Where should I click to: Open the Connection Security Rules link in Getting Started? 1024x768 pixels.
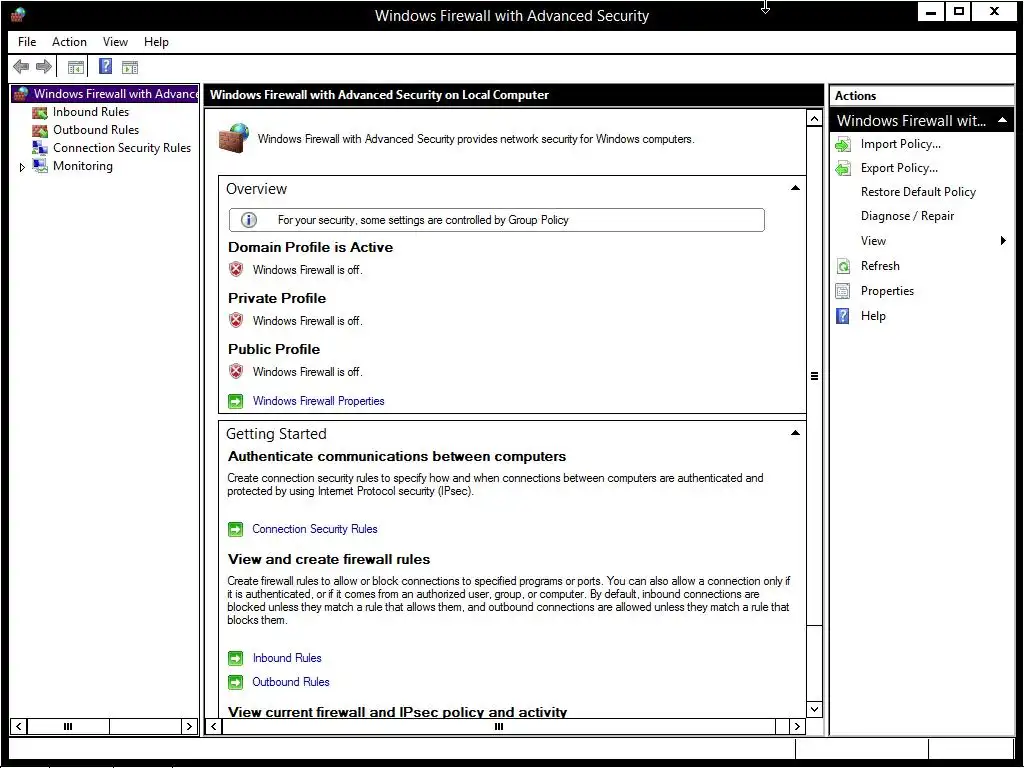(x=315, y=529)
